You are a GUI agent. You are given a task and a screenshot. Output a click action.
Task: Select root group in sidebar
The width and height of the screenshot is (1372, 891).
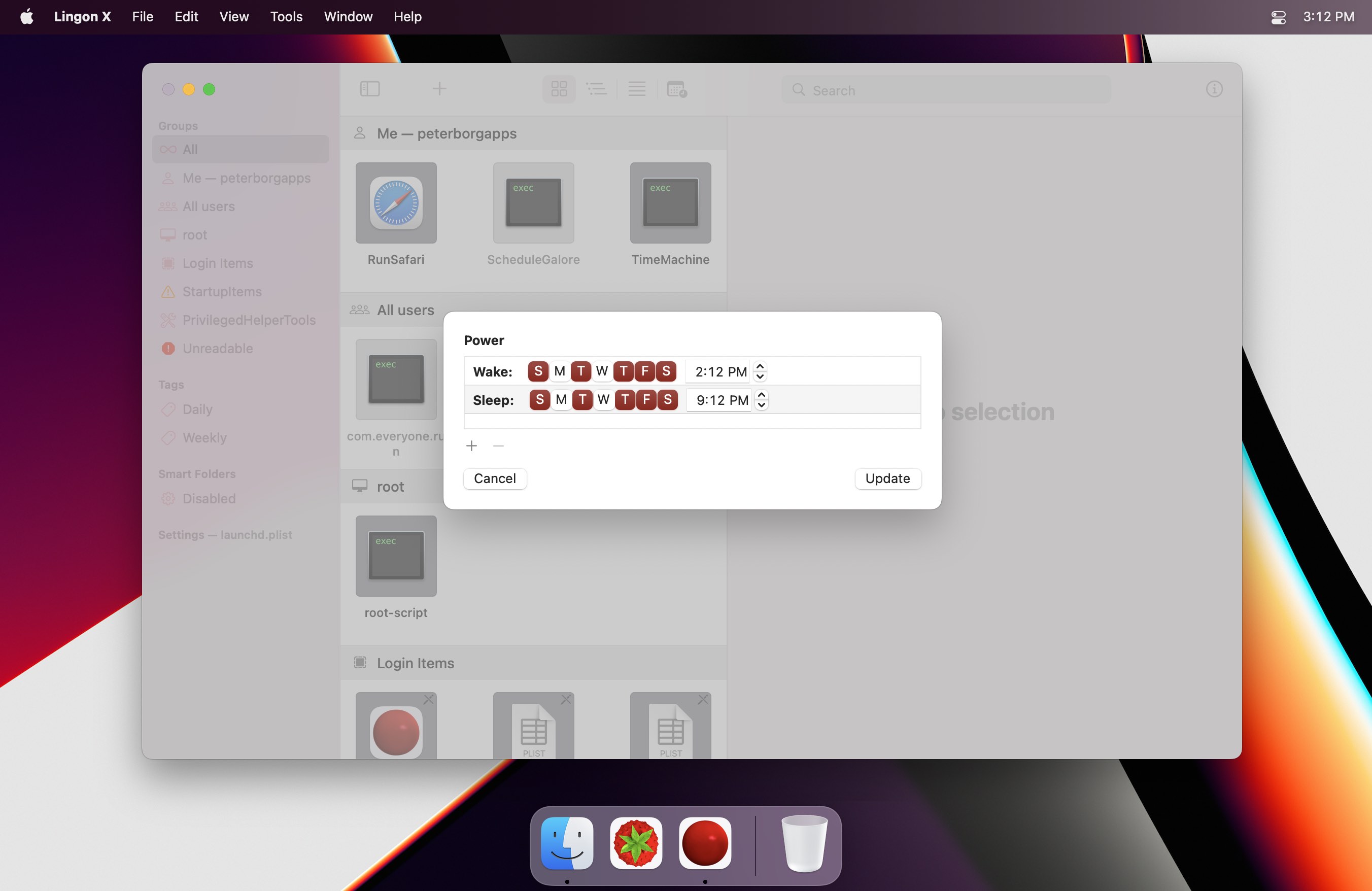(241, 234)
